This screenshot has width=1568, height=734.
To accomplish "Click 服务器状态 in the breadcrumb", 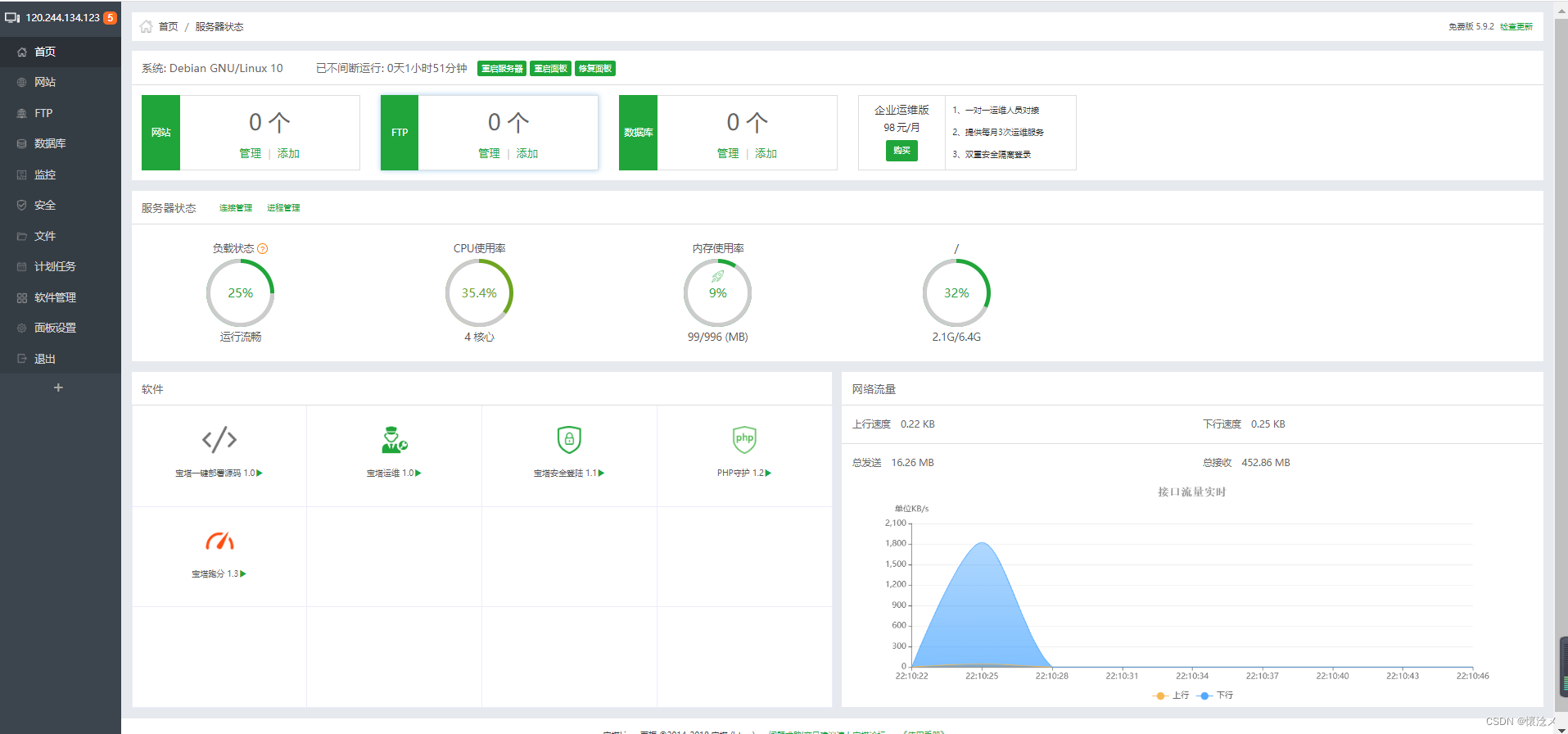I will [219, 27].
